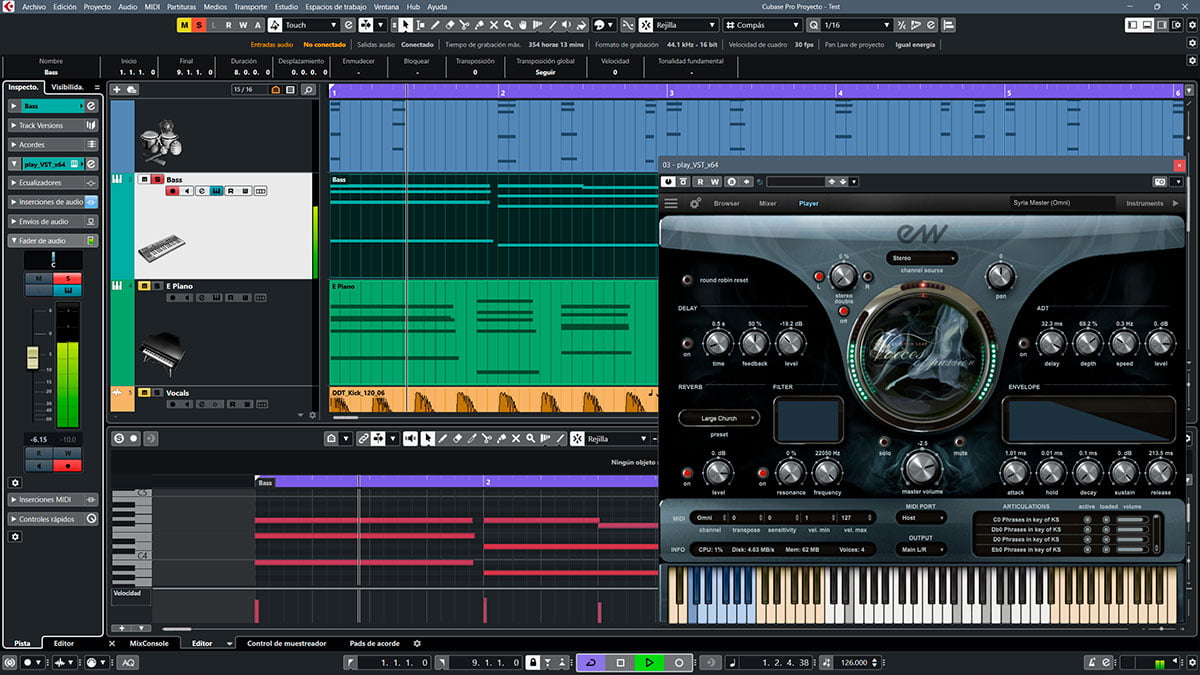Mute the E Piano track
This screenshot has width=1200, height=675.
tap(144, 286)
